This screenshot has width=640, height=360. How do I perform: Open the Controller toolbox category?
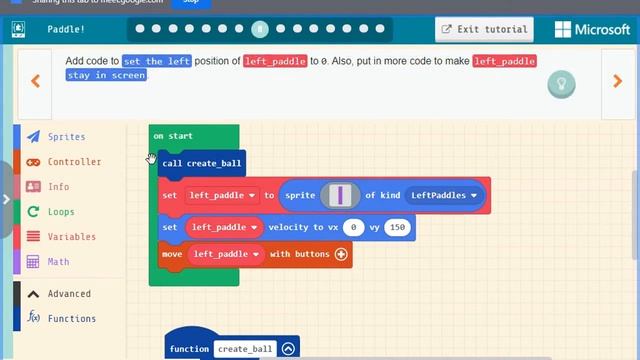pyautogui.click(x=69, y=162)
